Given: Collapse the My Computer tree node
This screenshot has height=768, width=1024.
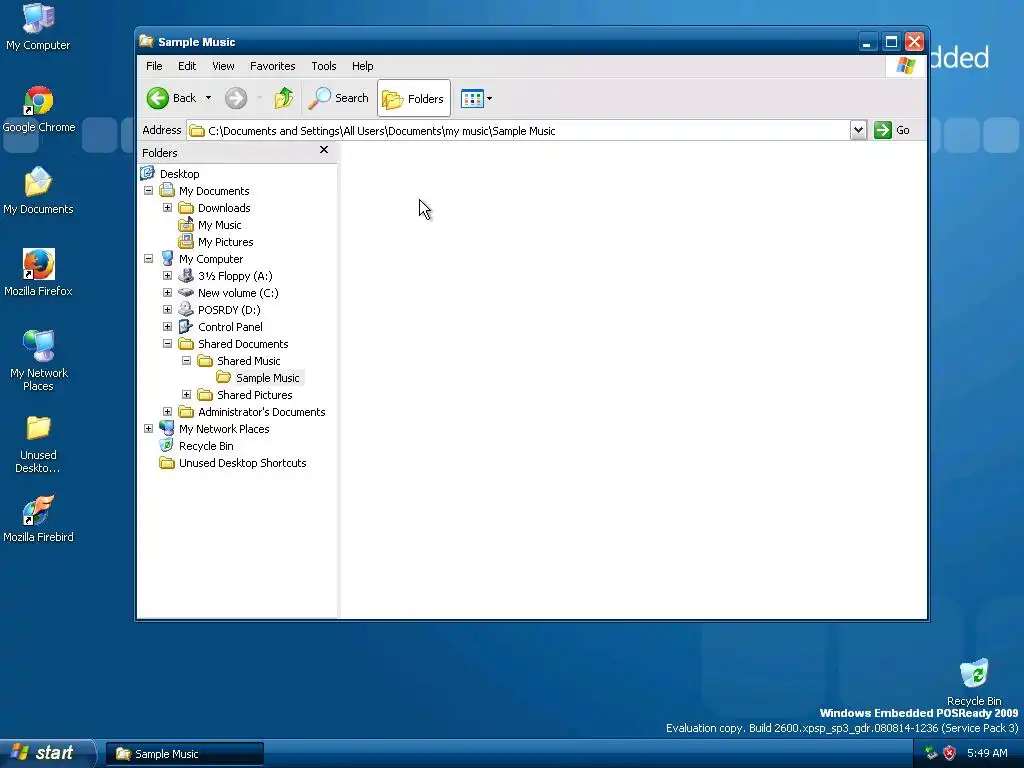Looking at the screenshot, I should point(148,259).
